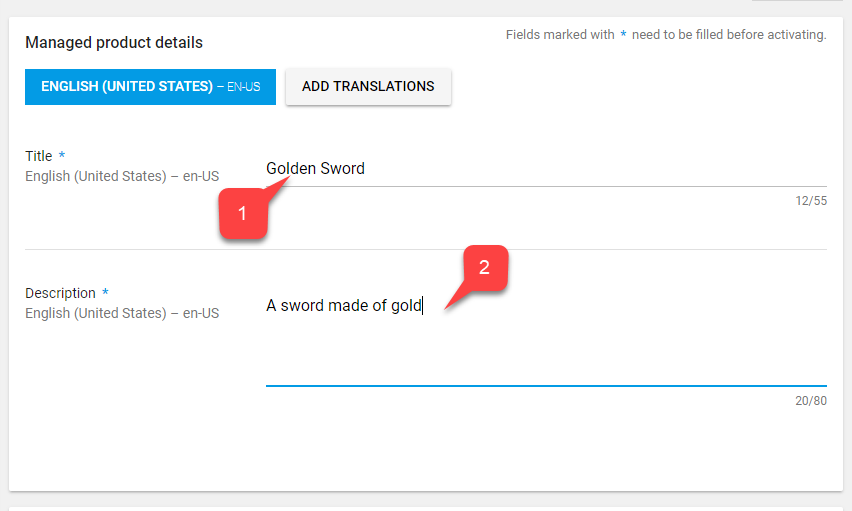The height and width of the screenshot is (511, 852).
Task: Click the red callout marker numbered 1
Action: [x=243, y=213]
